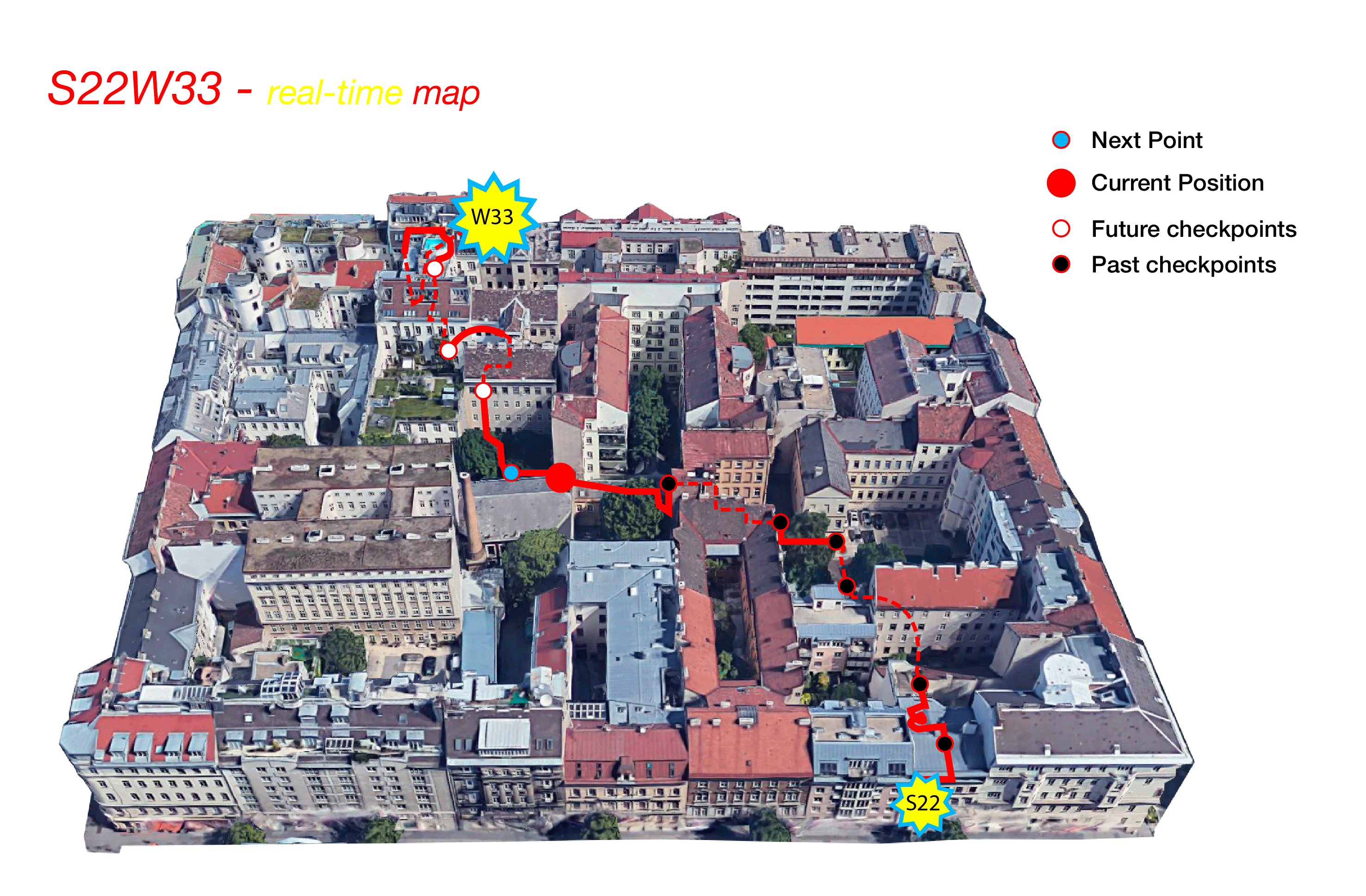Screen dimensions: 1366x896
Task: Click the blue Next Point legend icon
Action: tap(1061, 140)
